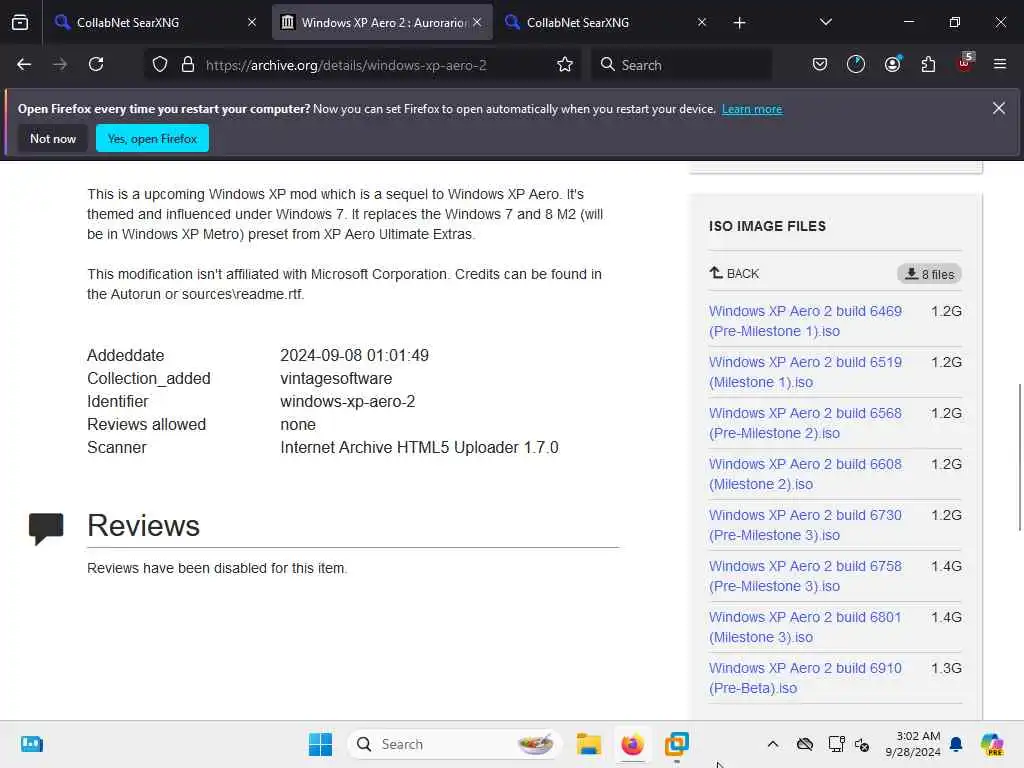This screenshot has height=768, width=1024.
Task: Open build 6910 Pre-Beta iso link
Action: [x=805, y=677]
